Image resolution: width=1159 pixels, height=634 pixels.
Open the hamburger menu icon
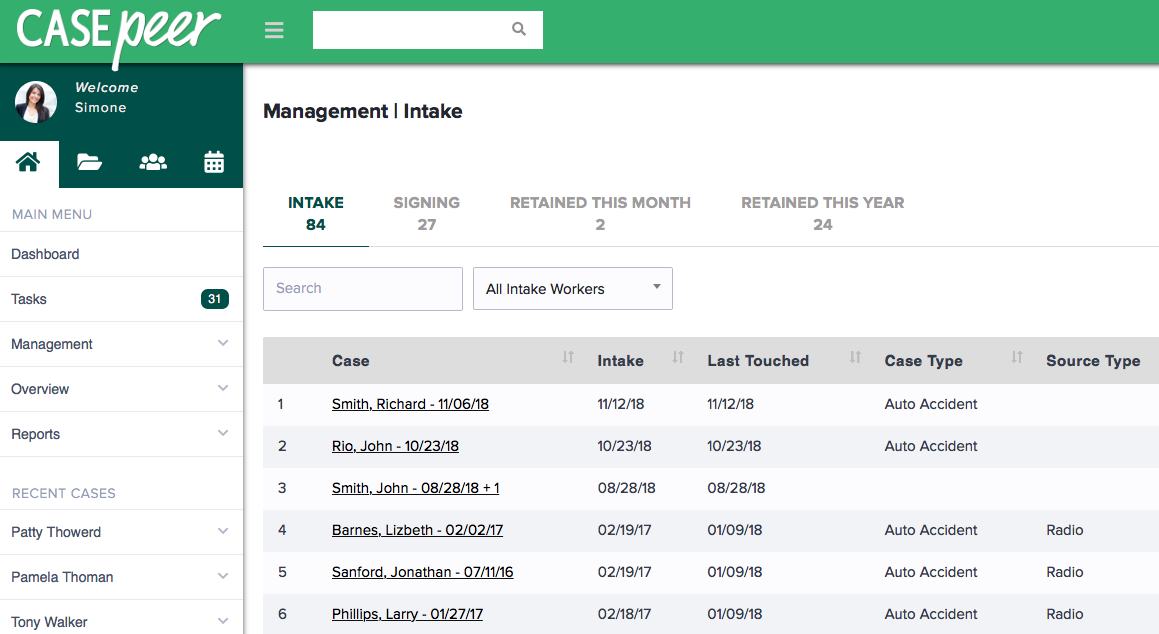tap(274, 29)
